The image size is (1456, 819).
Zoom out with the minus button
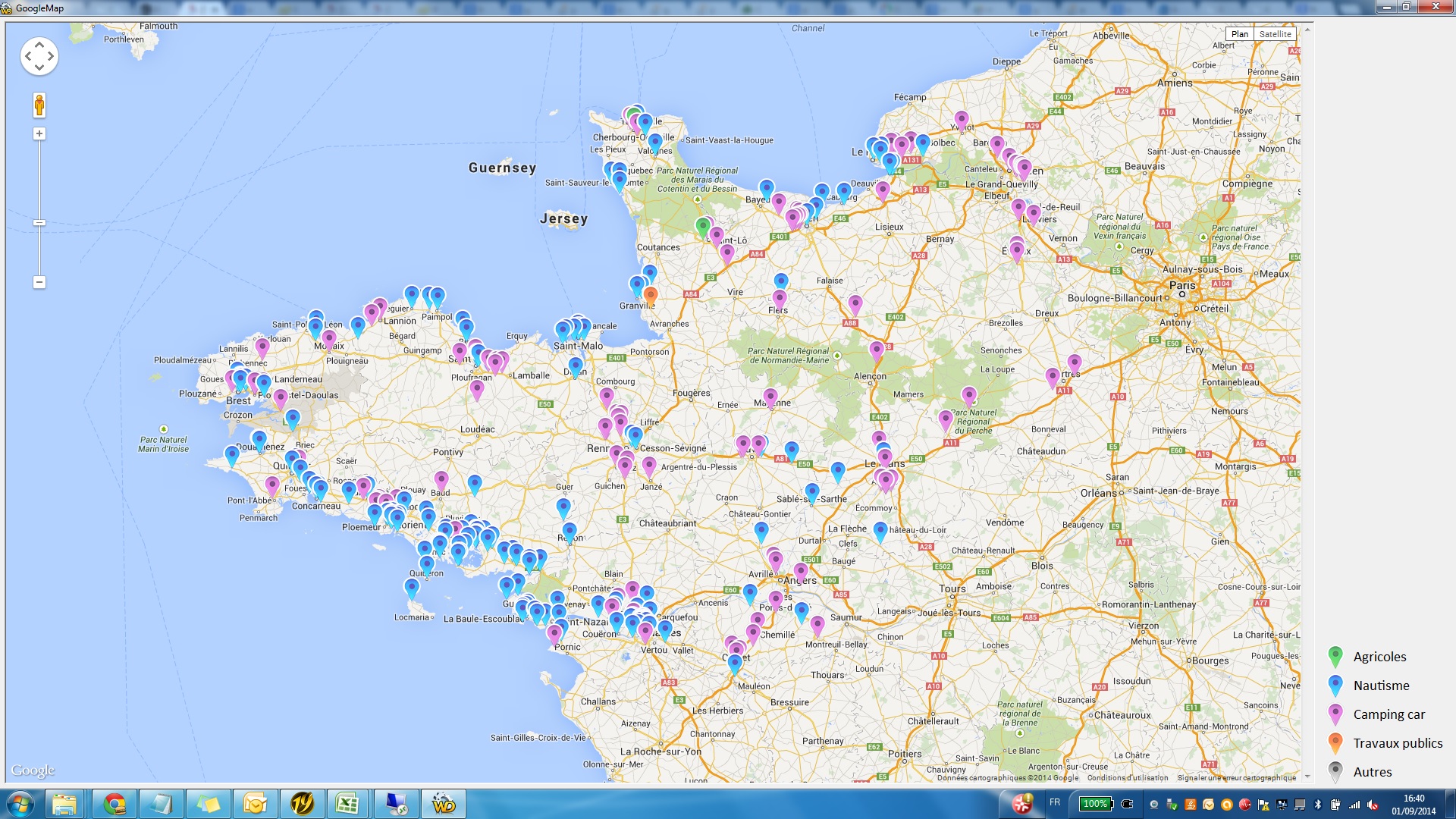(39, 282)
